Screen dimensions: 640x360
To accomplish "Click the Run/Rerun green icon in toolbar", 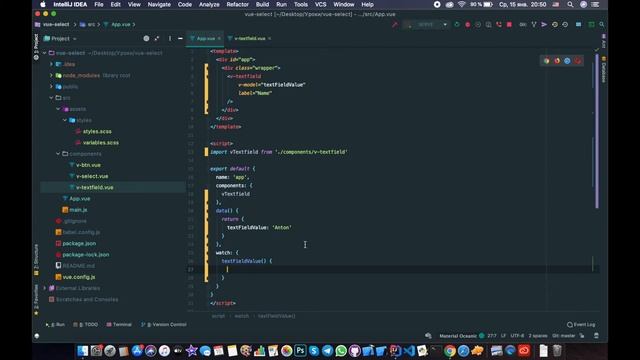I will pos(457,24).
